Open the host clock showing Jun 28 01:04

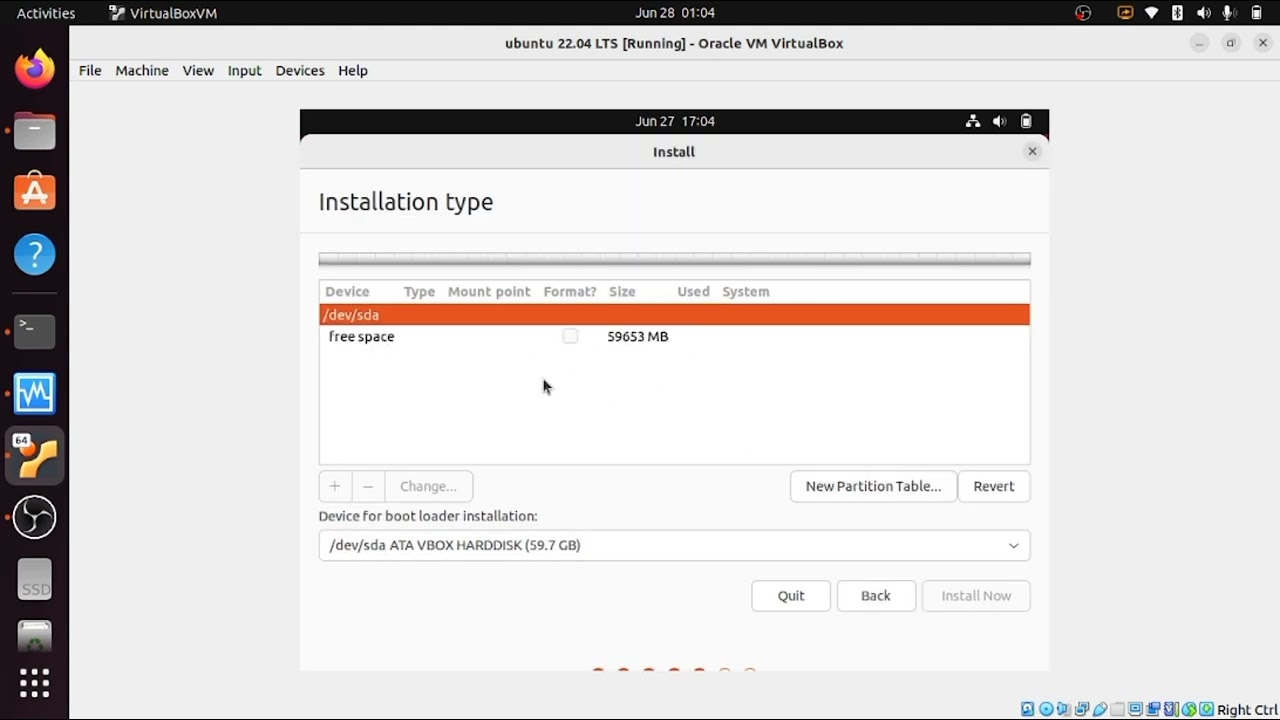[x=675, y=13]
